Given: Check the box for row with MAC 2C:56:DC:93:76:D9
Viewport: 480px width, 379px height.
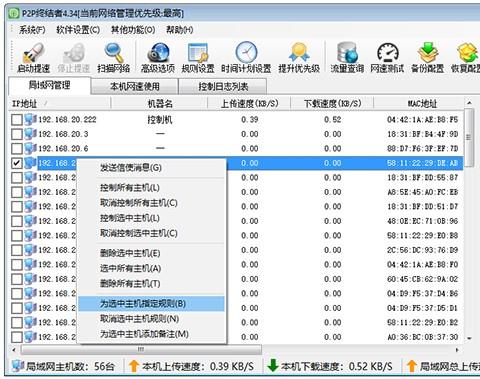Looking at the screenshot, I should pos(17,250).
